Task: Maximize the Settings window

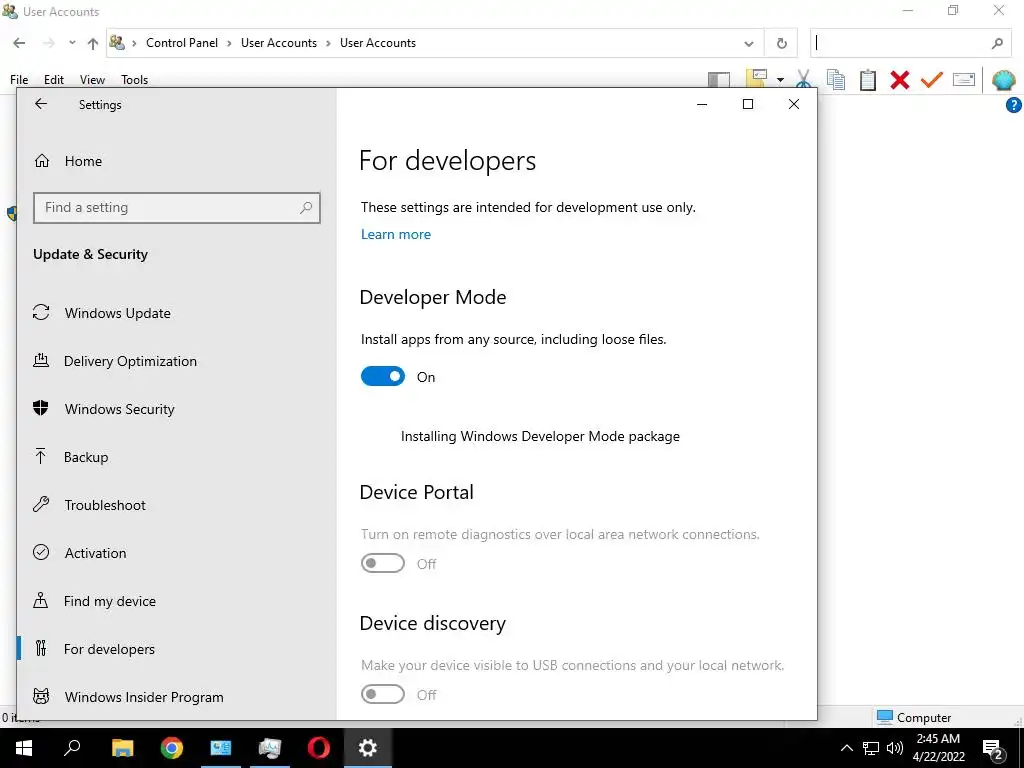Action: coord(748,104)
